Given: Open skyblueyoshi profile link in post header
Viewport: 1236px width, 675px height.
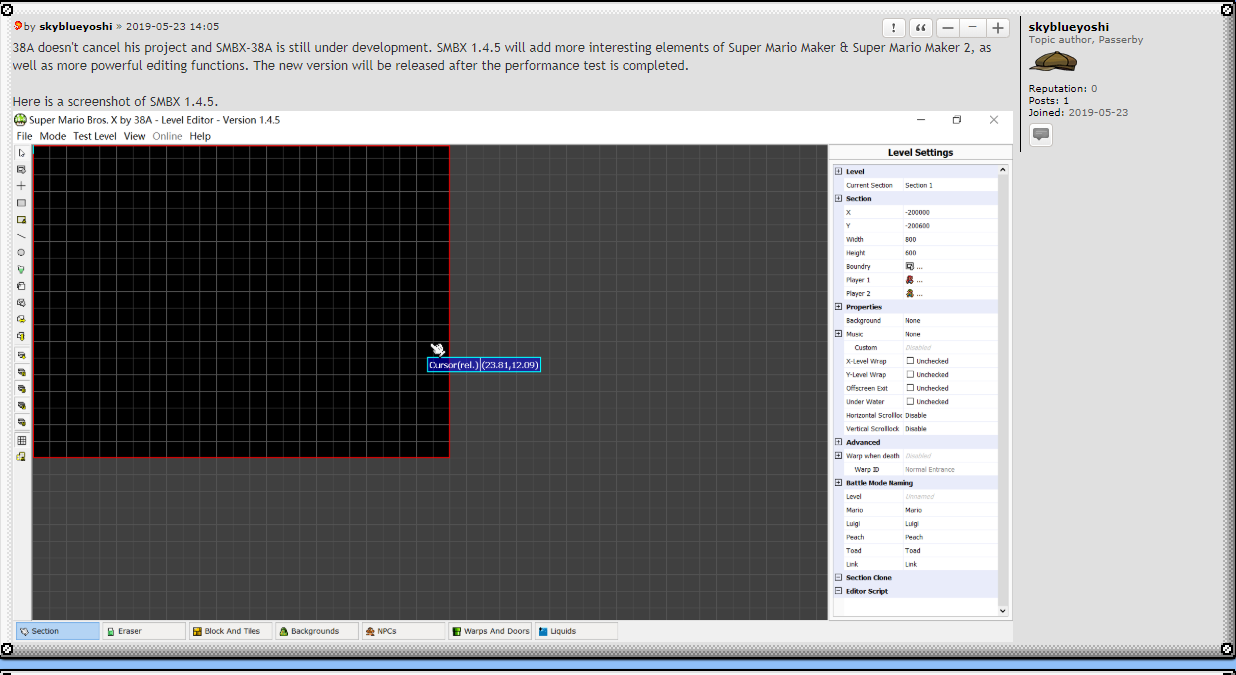Looking at the screenshot, I should [x=76, y=27].
